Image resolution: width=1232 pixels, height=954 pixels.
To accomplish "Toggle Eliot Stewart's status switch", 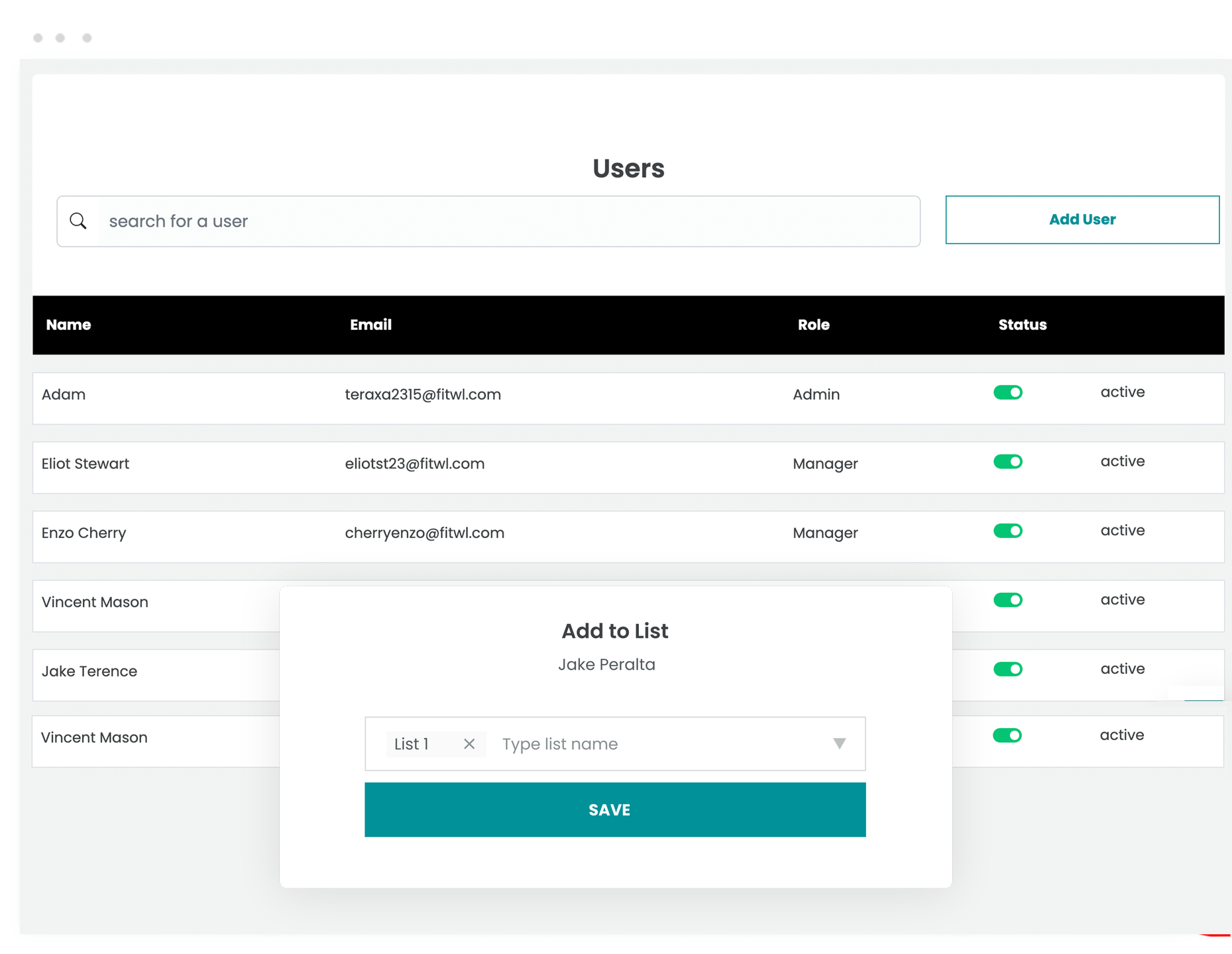I will point(1007,462).
